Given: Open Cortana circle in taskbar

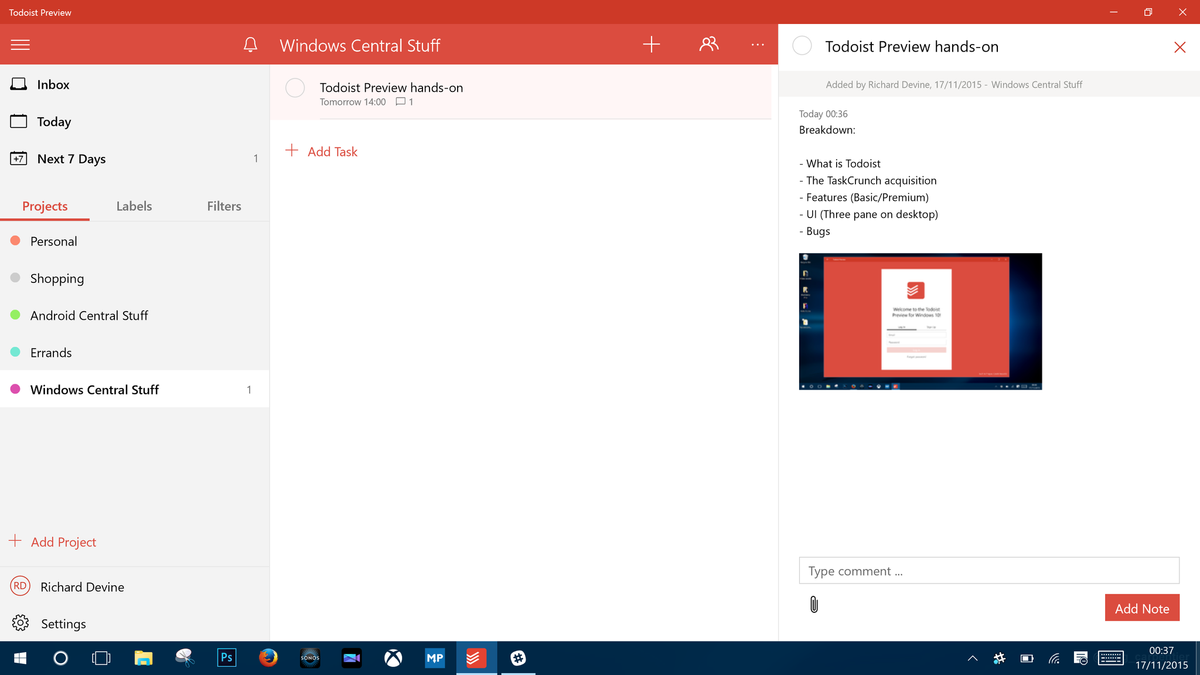Looking at the screenshot, I should pos(60,658).
